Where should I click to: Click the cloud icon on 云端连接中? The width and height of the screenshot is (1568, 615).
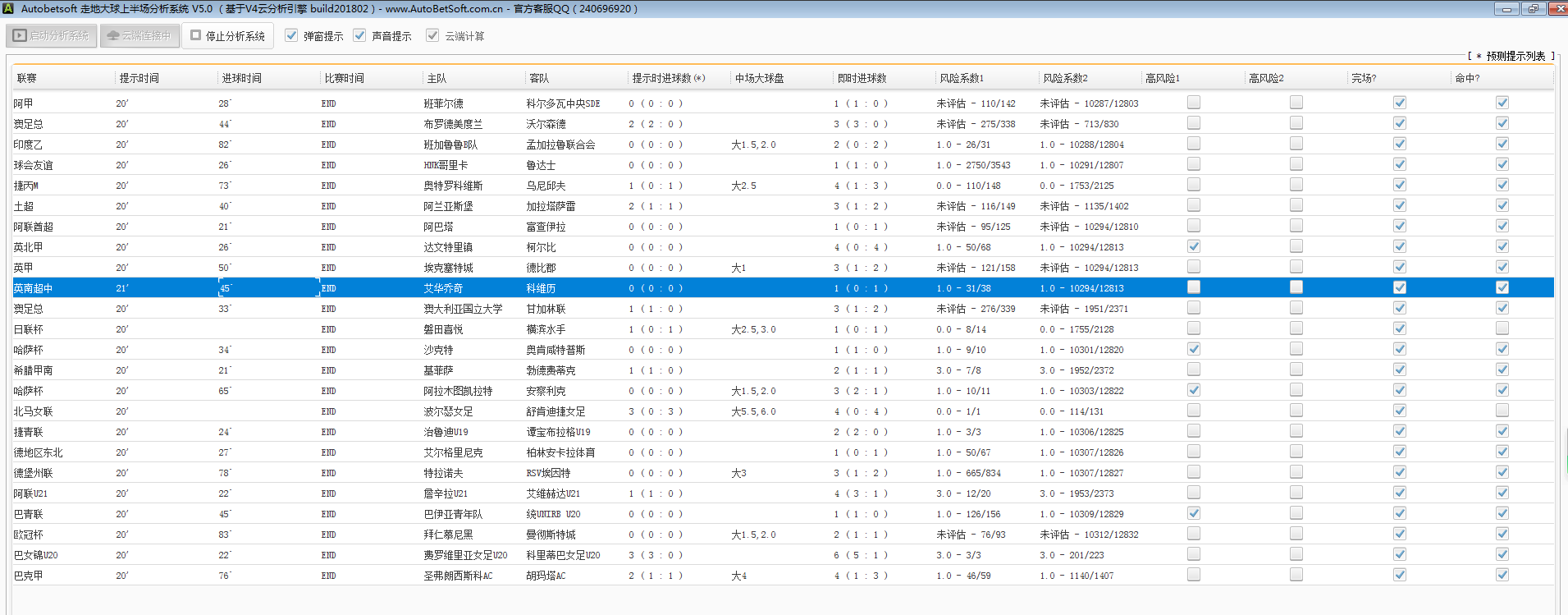(x=113, y=36)
